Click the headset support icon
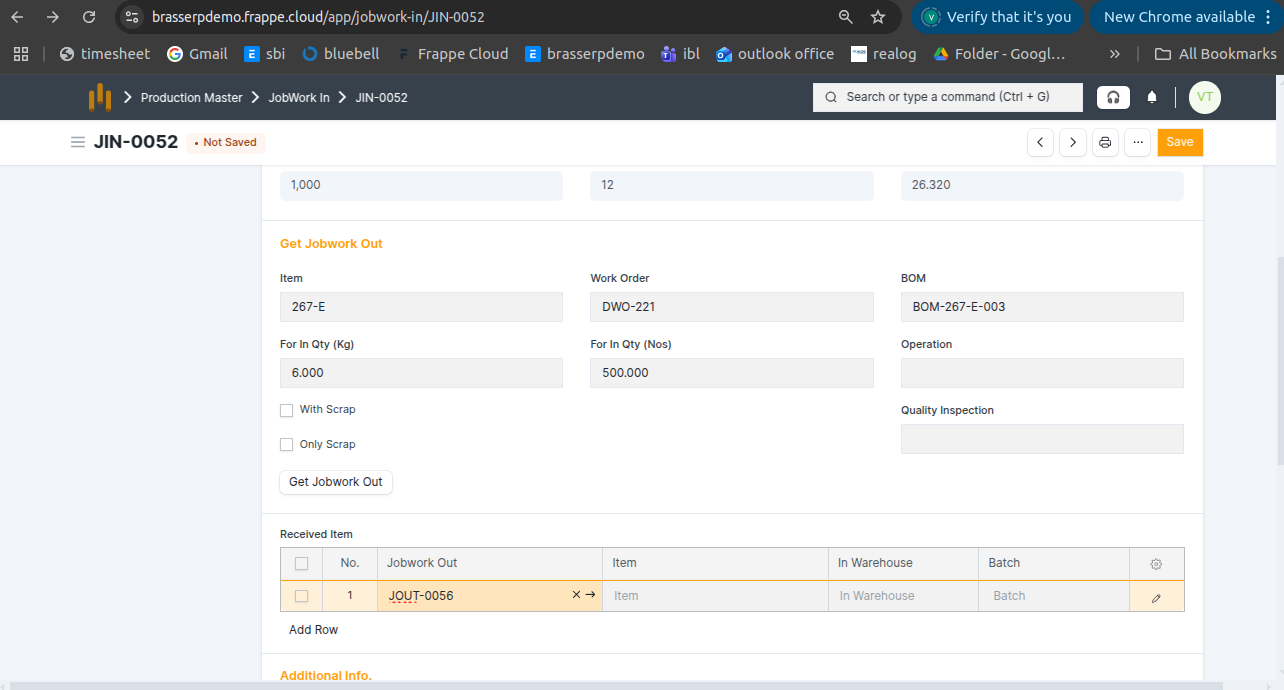 [1112, 97]
